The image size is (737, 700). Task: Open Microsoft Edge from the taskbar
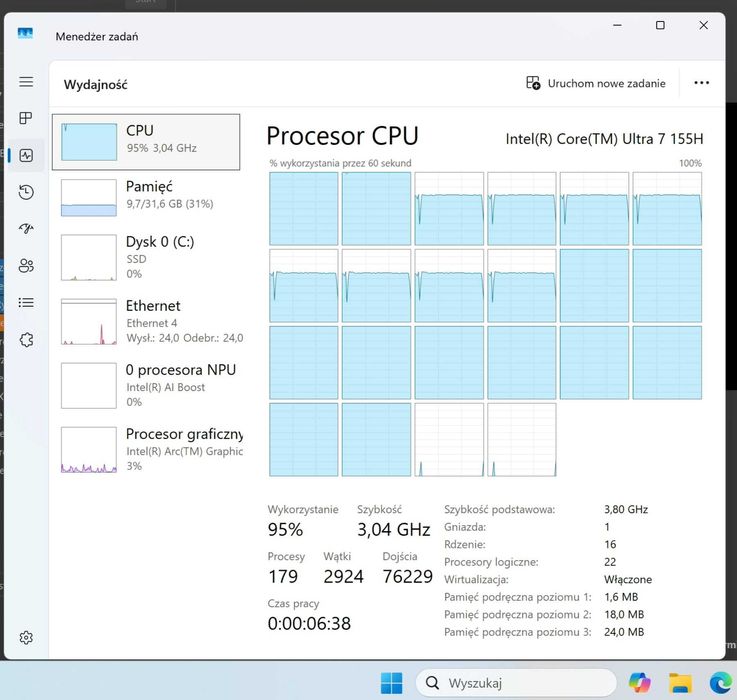[x=721, y=683]
